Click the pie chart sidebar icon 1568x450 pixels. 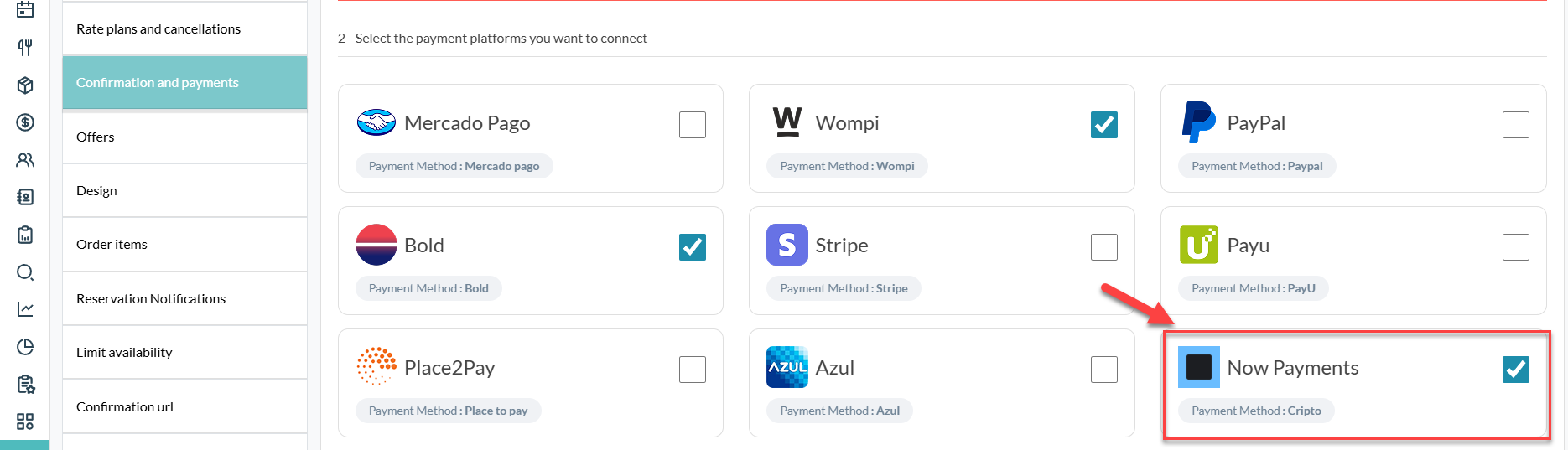[x=25, y=347]
